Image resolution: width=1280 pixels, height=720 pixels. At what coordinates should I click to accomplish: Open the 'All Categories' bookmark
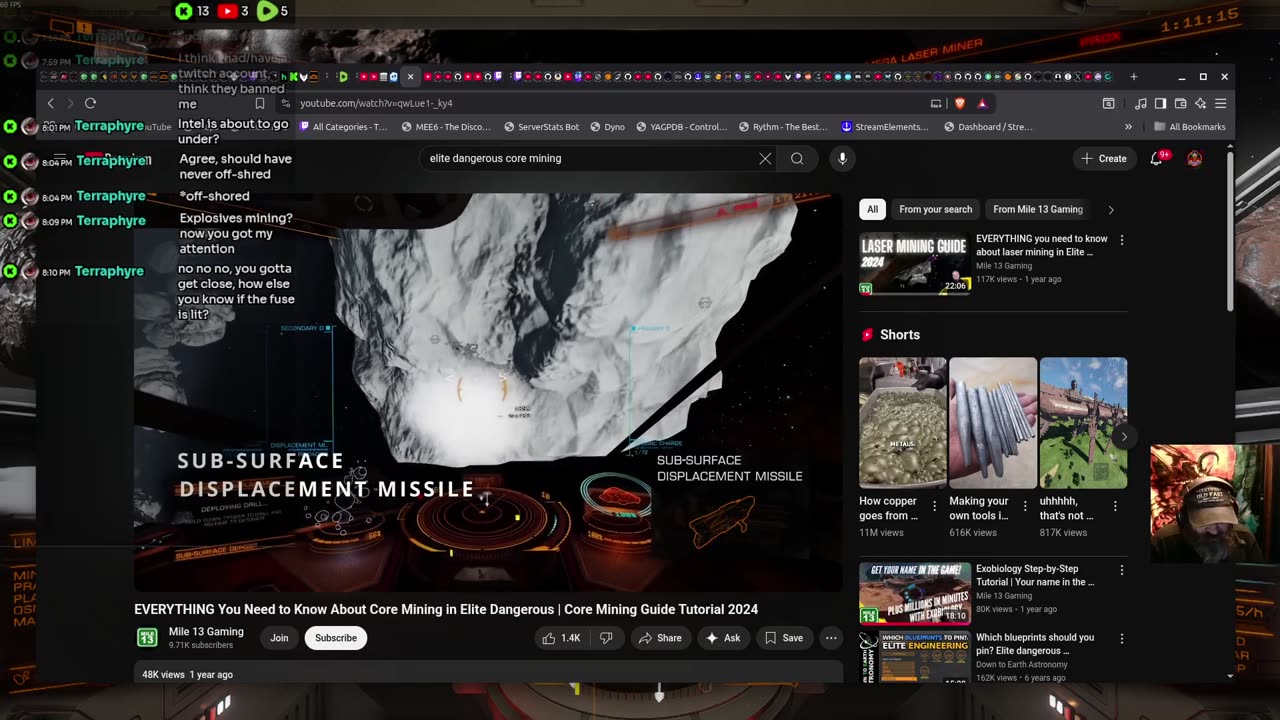click(343, 127)
